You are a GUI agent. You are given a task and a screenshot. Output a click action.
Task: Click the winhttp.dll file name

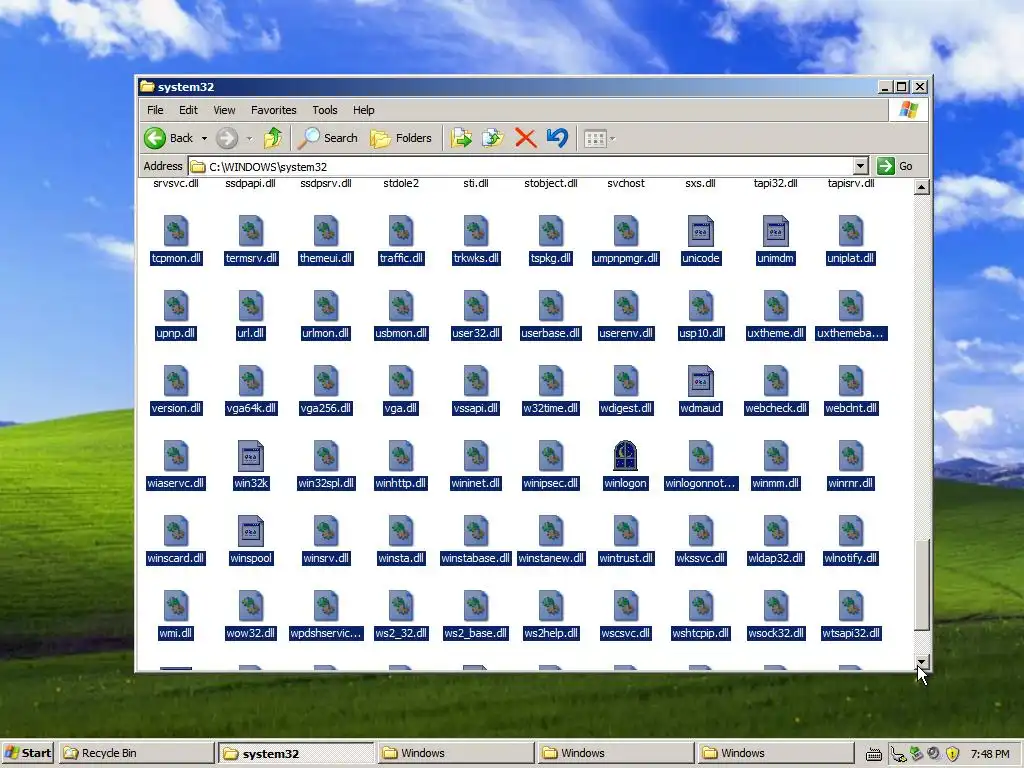click(401, 483)
